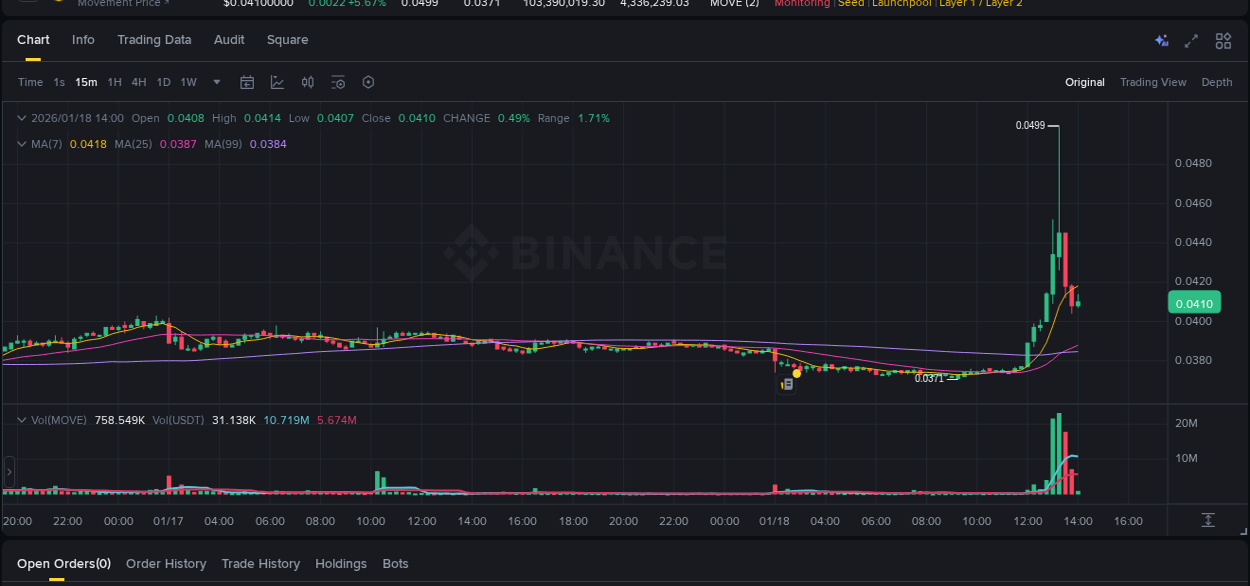This screenshot has width=1250, height=586.
Task: Open the widgets grid icon at top right
Action: (x=1223, y=41)
